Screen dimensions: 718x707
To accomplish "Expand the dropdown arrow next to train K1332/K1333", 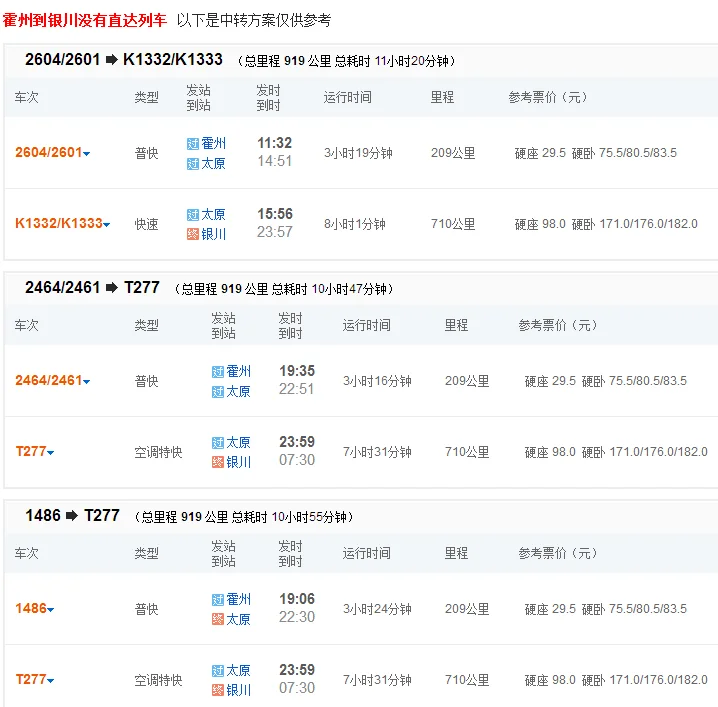I will (107, 225).
